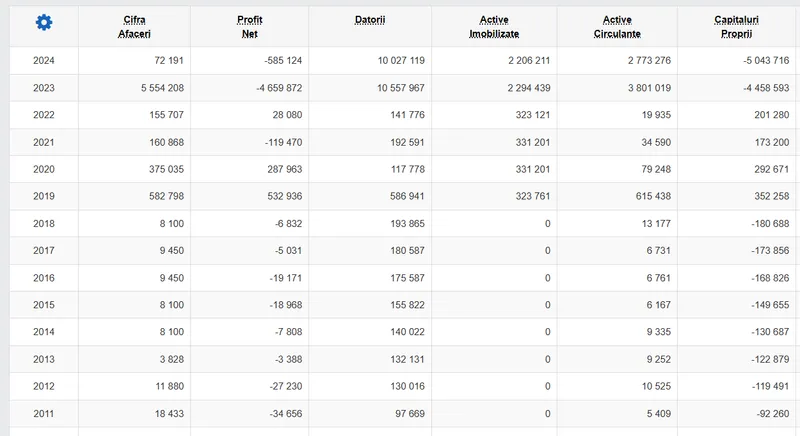
Task: Select the 2019 row label
Action: [x=44, y=197]
